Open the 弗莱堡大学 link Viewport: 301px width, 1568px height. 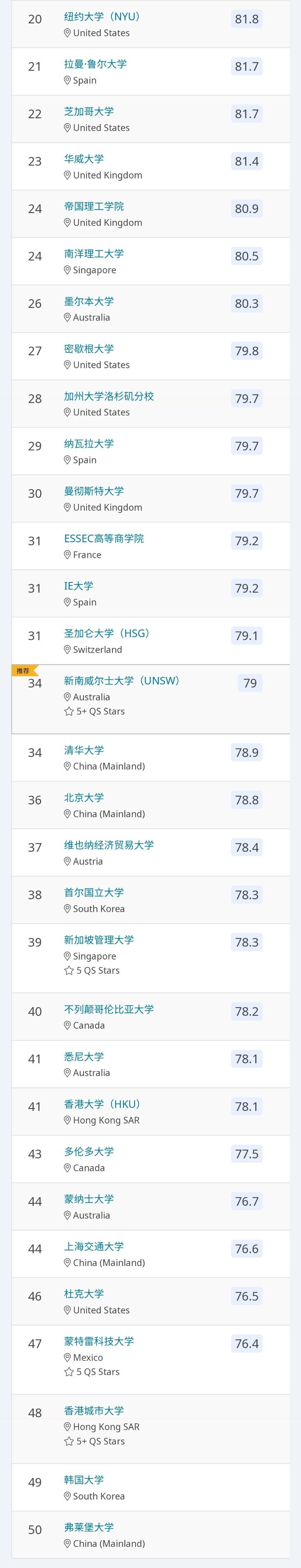(89, 1527)
